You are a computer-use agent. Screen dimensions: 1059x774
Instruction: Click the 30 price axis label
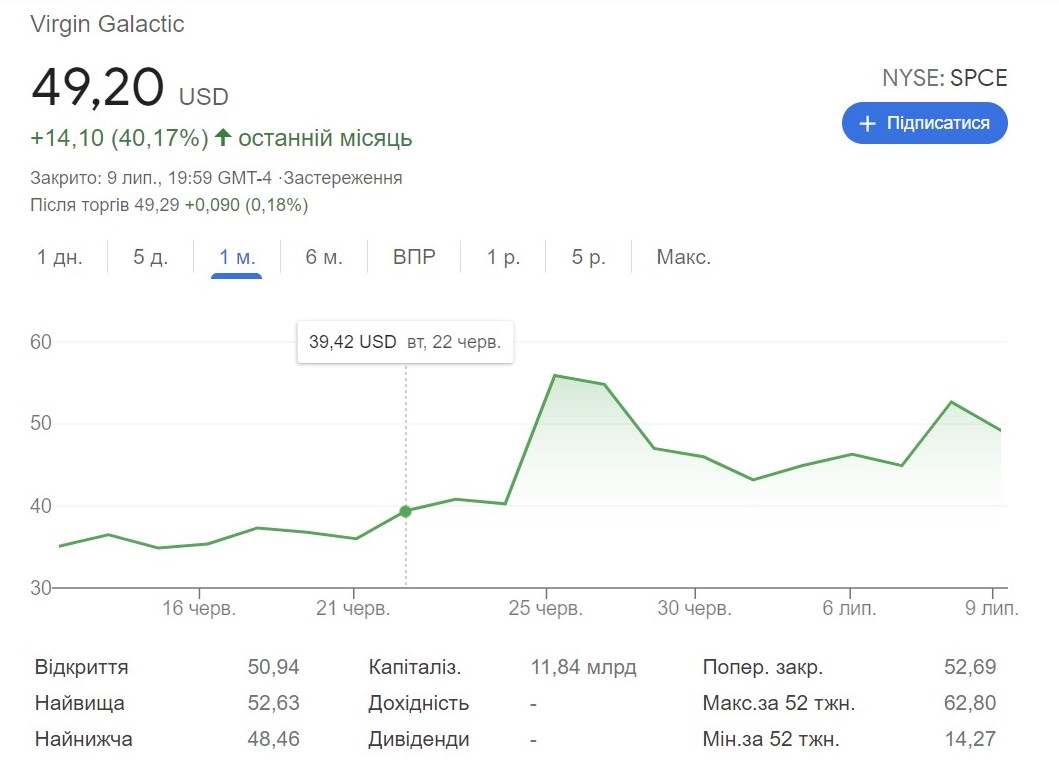tap(41, 588)
